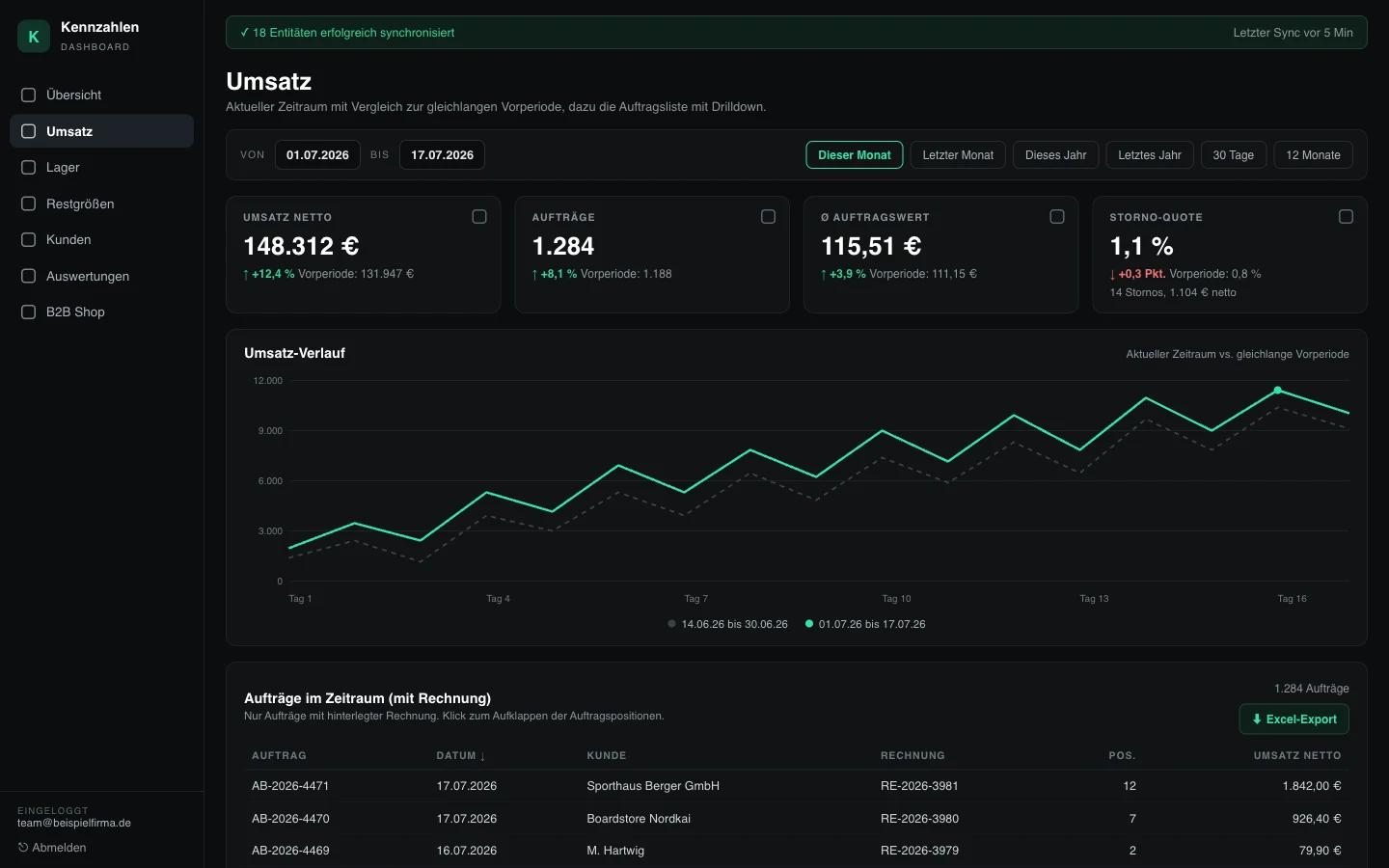1389x868 pixels.
Task: Click the Letzter Sync vor 5 Min text
Action: [x=1293, y=33]
